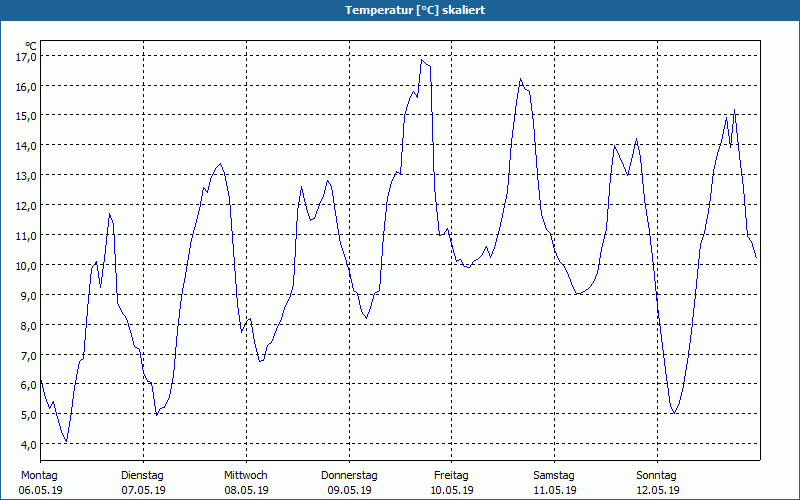Click Friday's temperature peak near 16 degrees
800x500 pixels.
(x=520, y=79)
